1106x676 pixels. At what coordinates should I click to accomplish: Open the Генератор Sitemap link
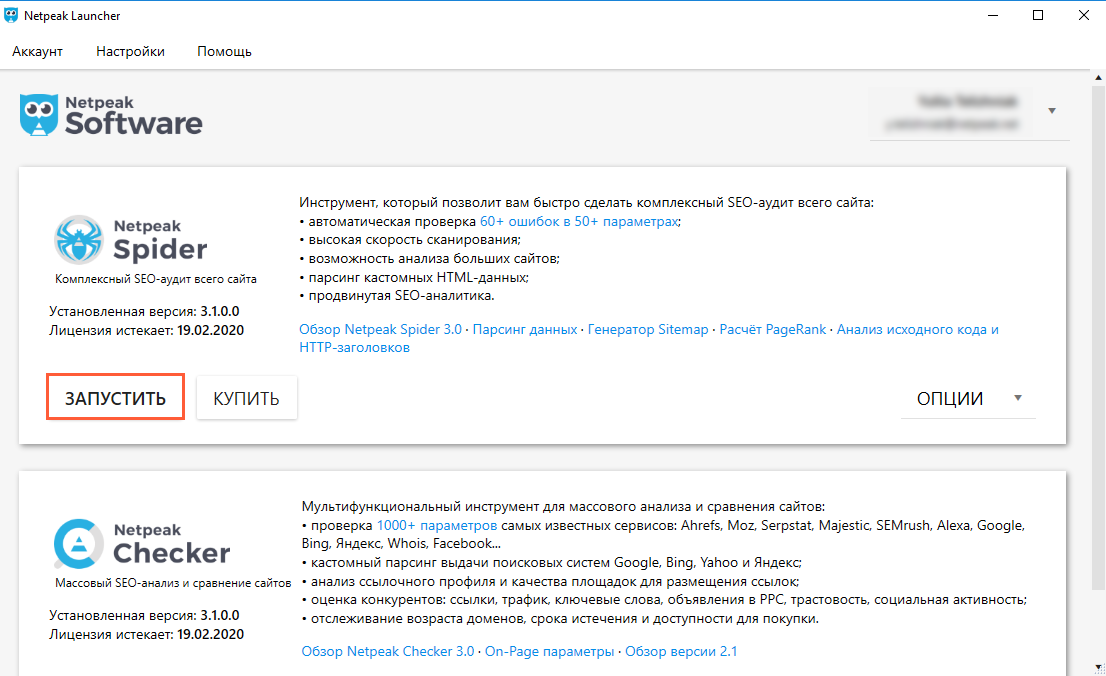coord(648,330)
